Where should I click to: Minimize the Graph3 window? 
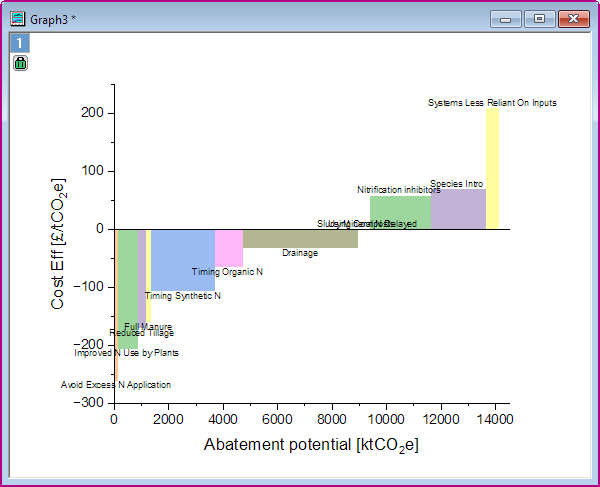[x=505, y=19]
